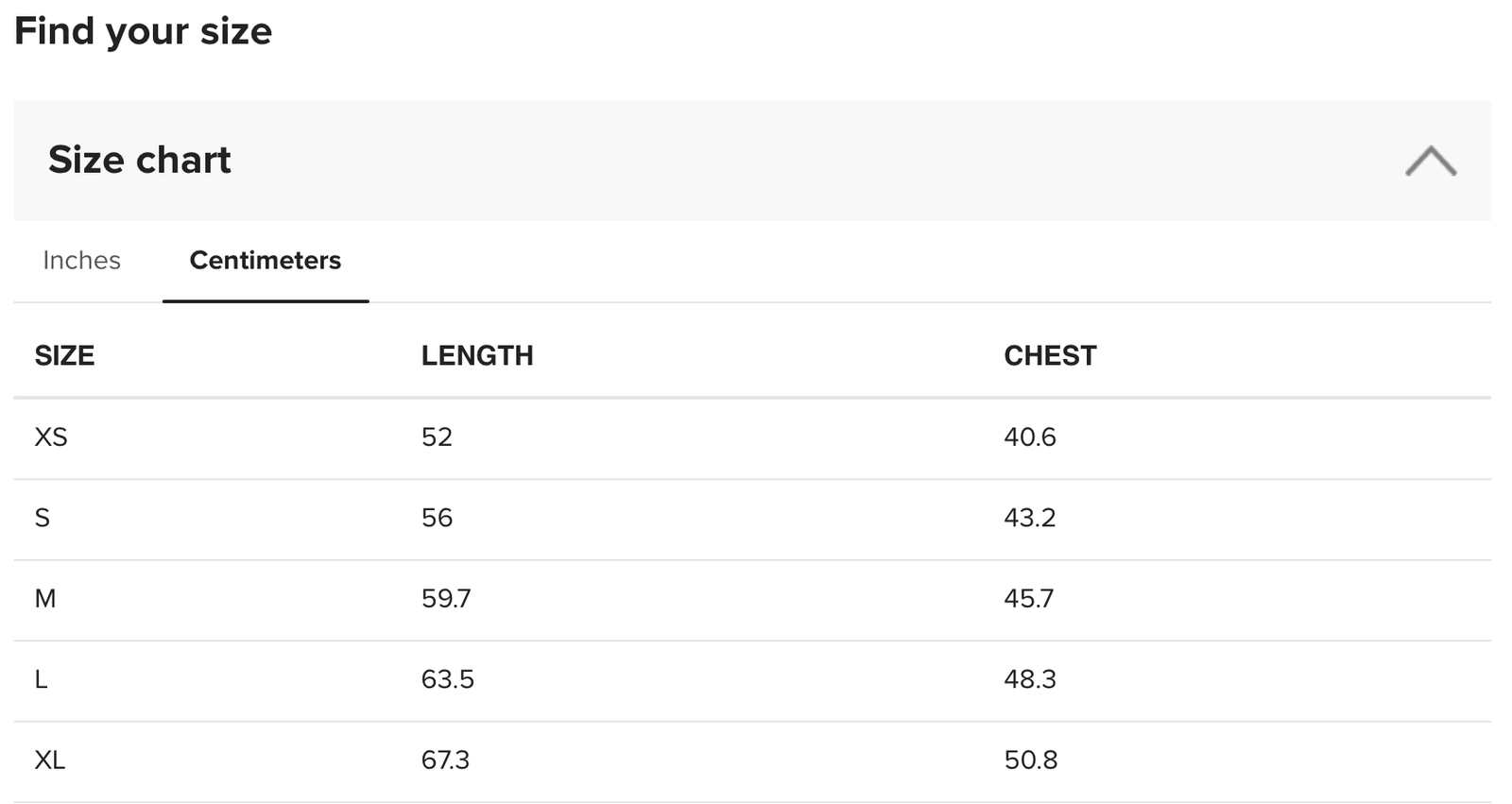Switch to the Inches tab
The width and height of the screenshot is (1512, 804).
click(82, 261)
